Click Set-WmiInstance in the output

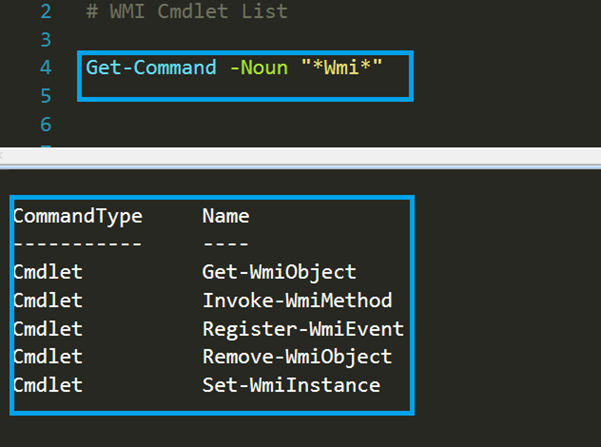pyautogui.click(x=291, y=385)
